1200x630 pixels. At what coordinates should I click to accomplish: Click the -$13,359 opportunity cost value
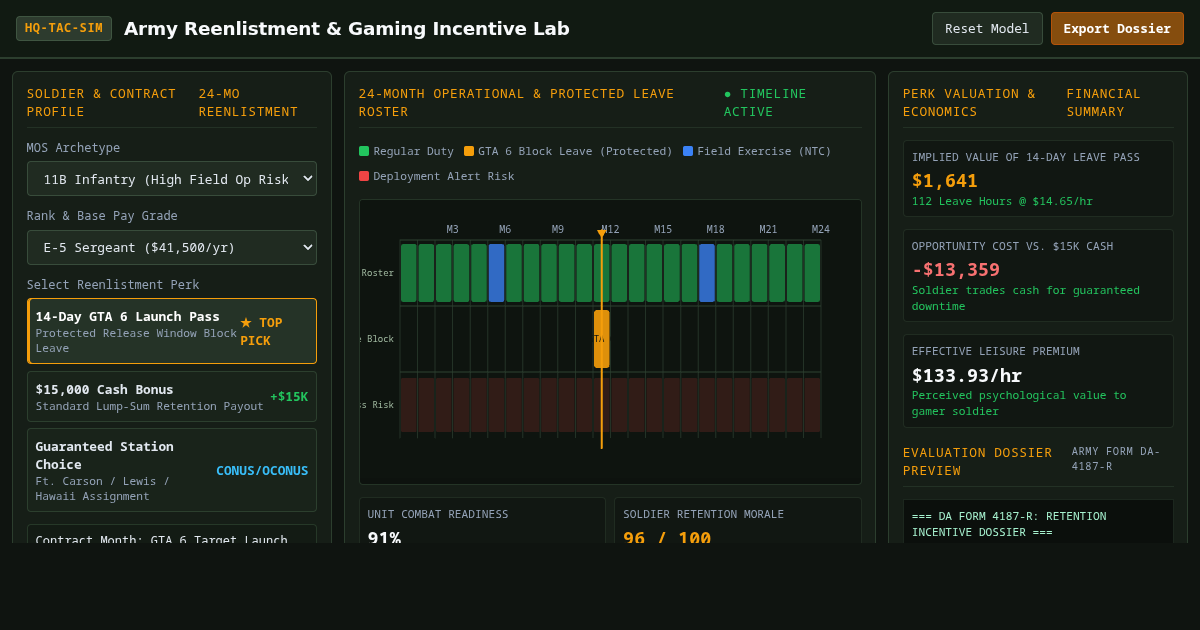point(956,269)
